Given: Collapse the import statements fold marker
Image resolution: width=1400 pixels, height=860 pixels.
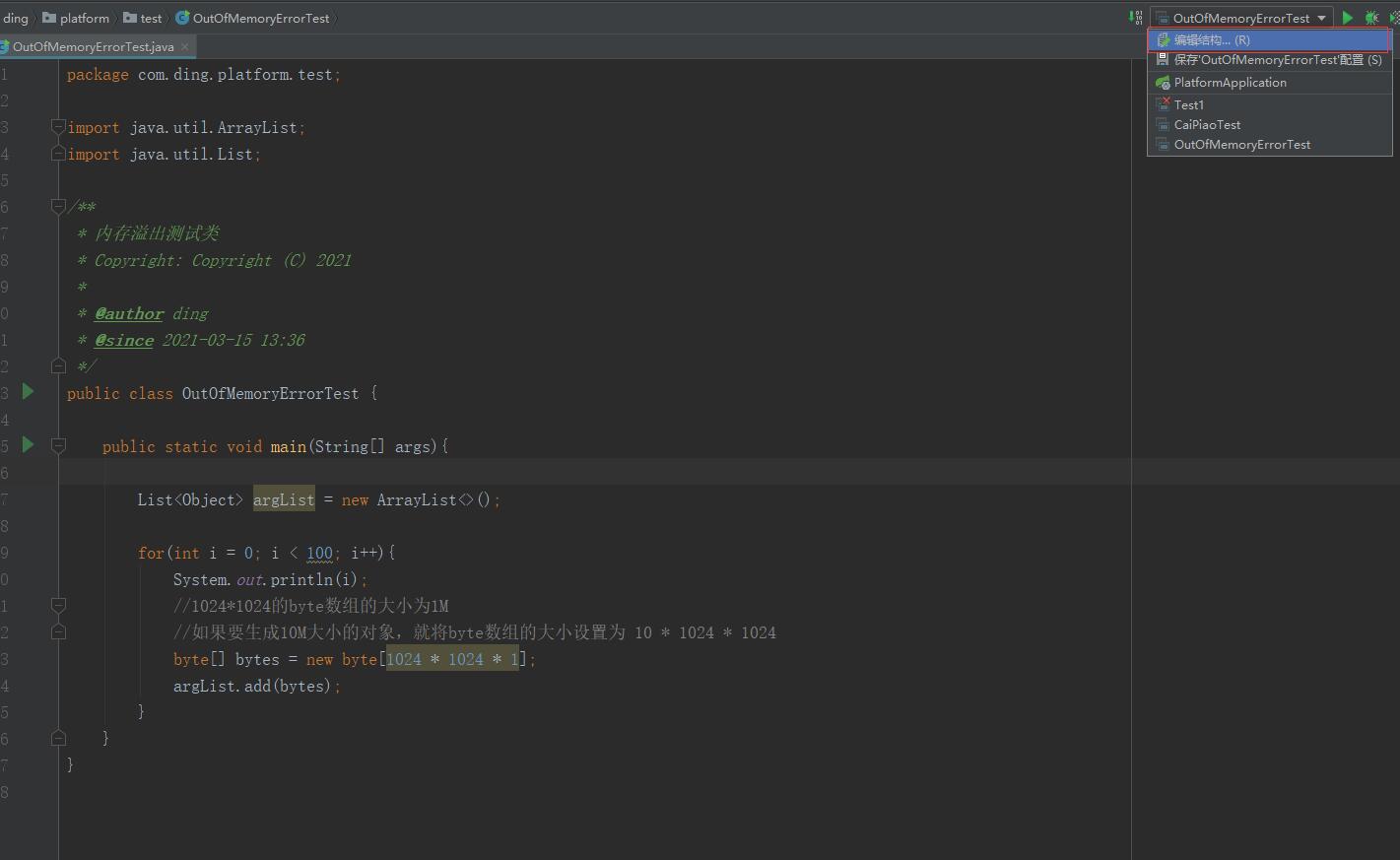Looking at the screenshot, I should coord(58,127).
